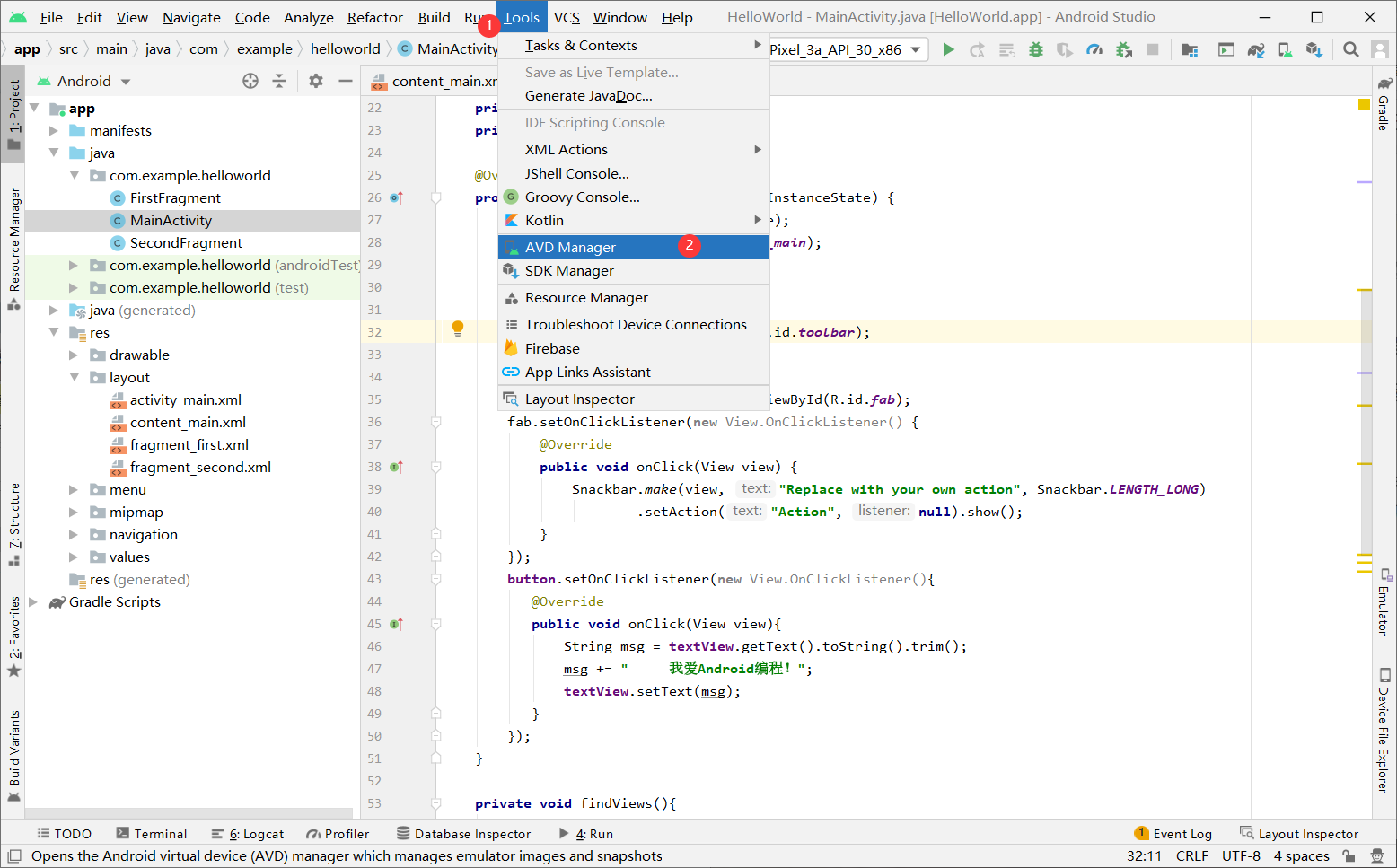
Task: Open the Profiler tool window
Action: tap(338, 834)
